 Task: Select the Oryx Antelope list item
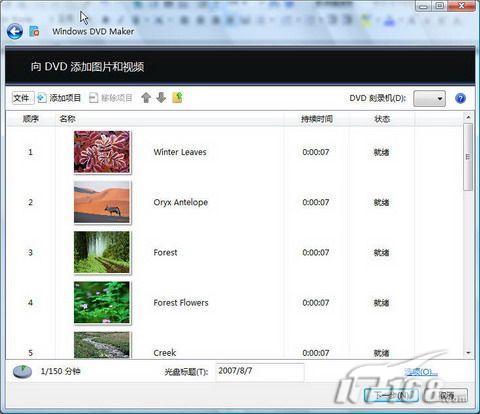tap(233, 202)
